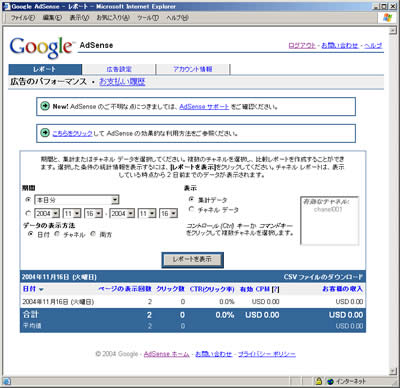Click the green arrow icon beside New! AdSense
The width and height of the screenshot is (400, 388).
tap(45, 106)
